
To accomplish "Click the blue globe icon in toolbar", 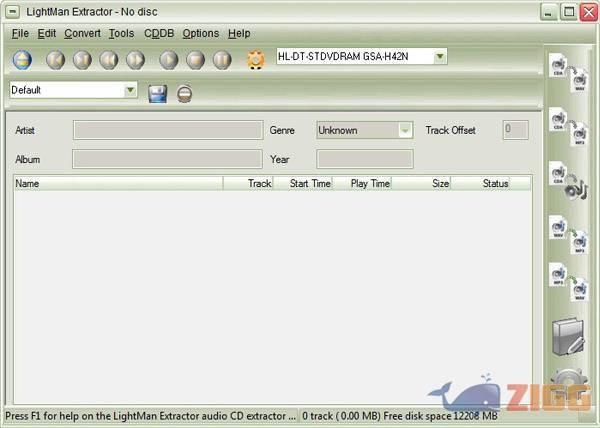I will 21,60.
